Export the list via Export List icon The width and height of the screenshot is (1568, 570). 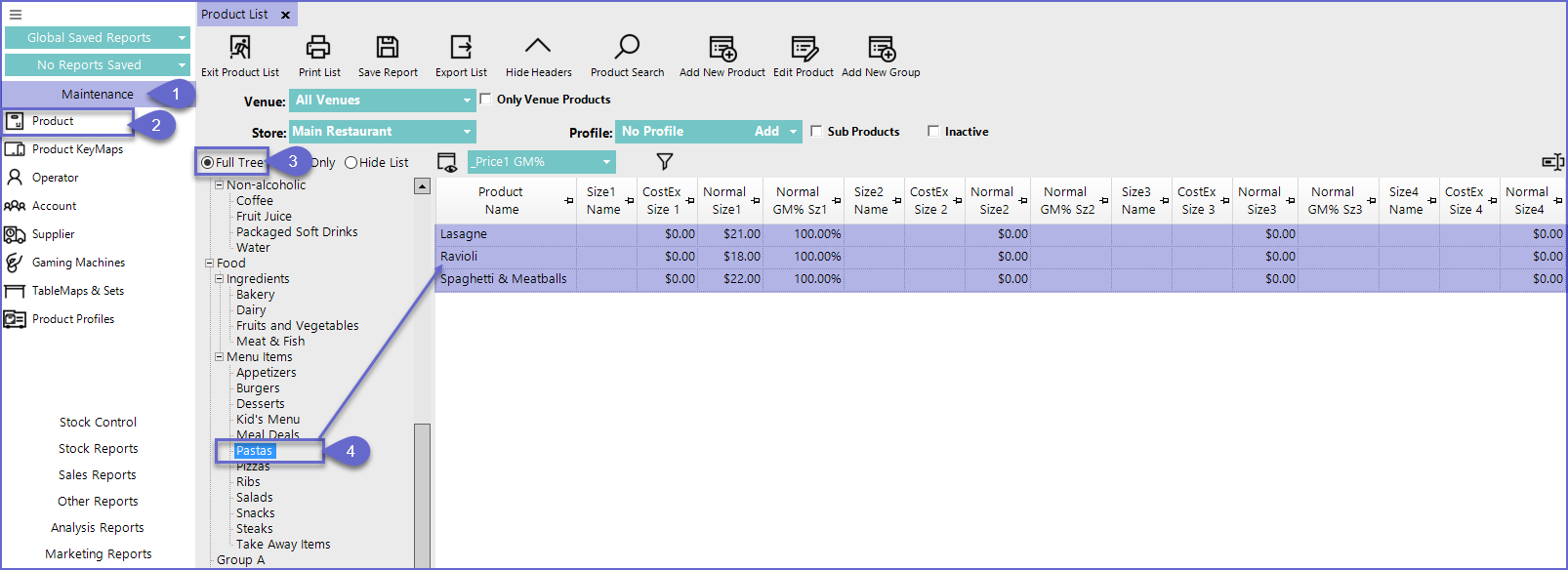pyautogui.click(x=461, y=47)
